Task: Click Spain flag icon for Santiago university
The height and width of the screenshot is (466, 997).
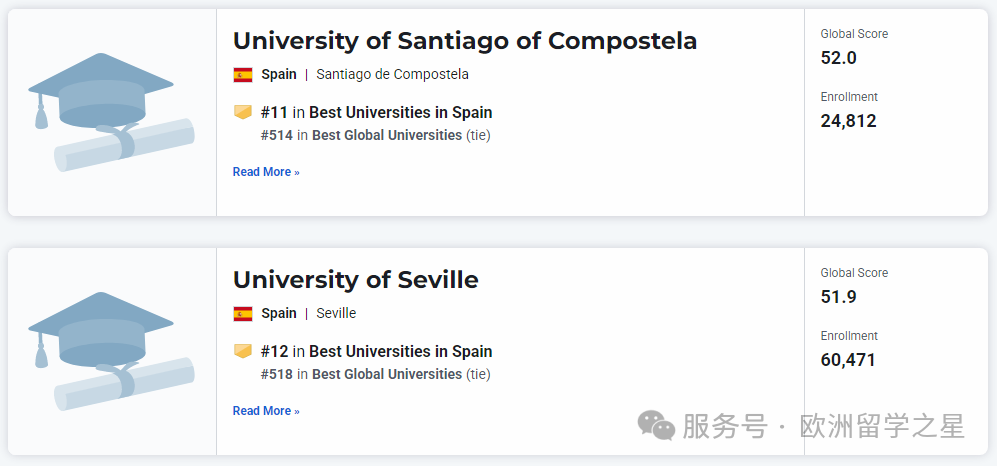Action: [243, 74]
